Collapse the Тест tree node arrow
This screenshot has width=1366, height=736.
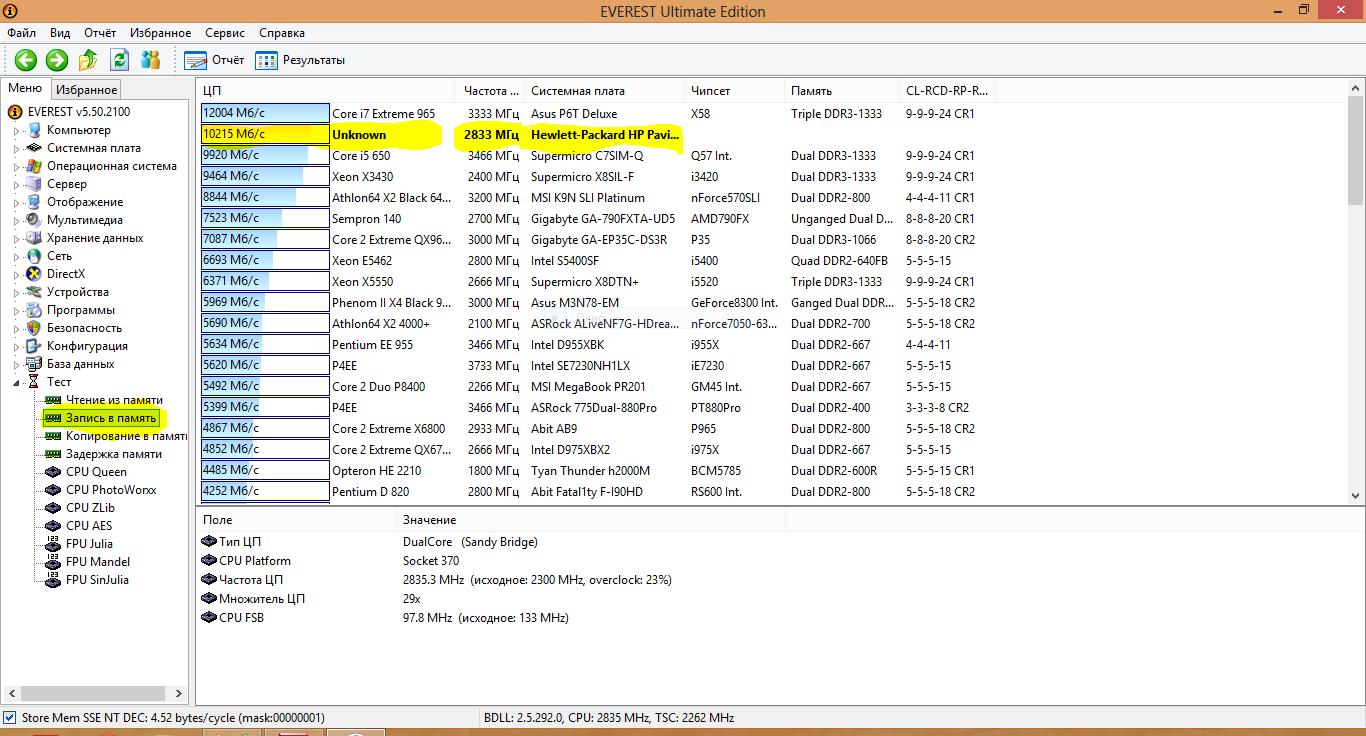(16, 383)
